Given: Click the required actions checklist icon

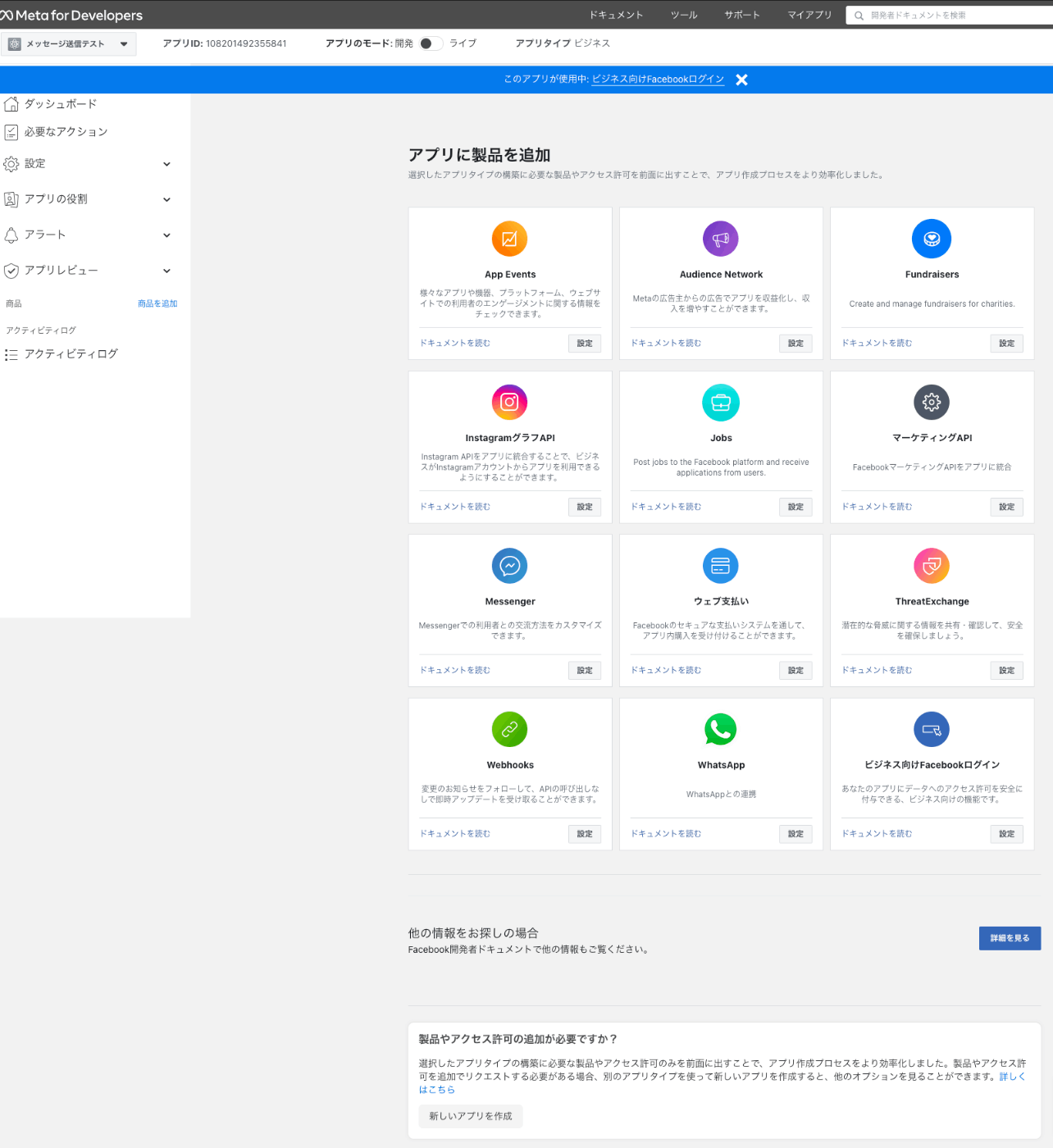Looking at the screenshot, I should [11, 132].
